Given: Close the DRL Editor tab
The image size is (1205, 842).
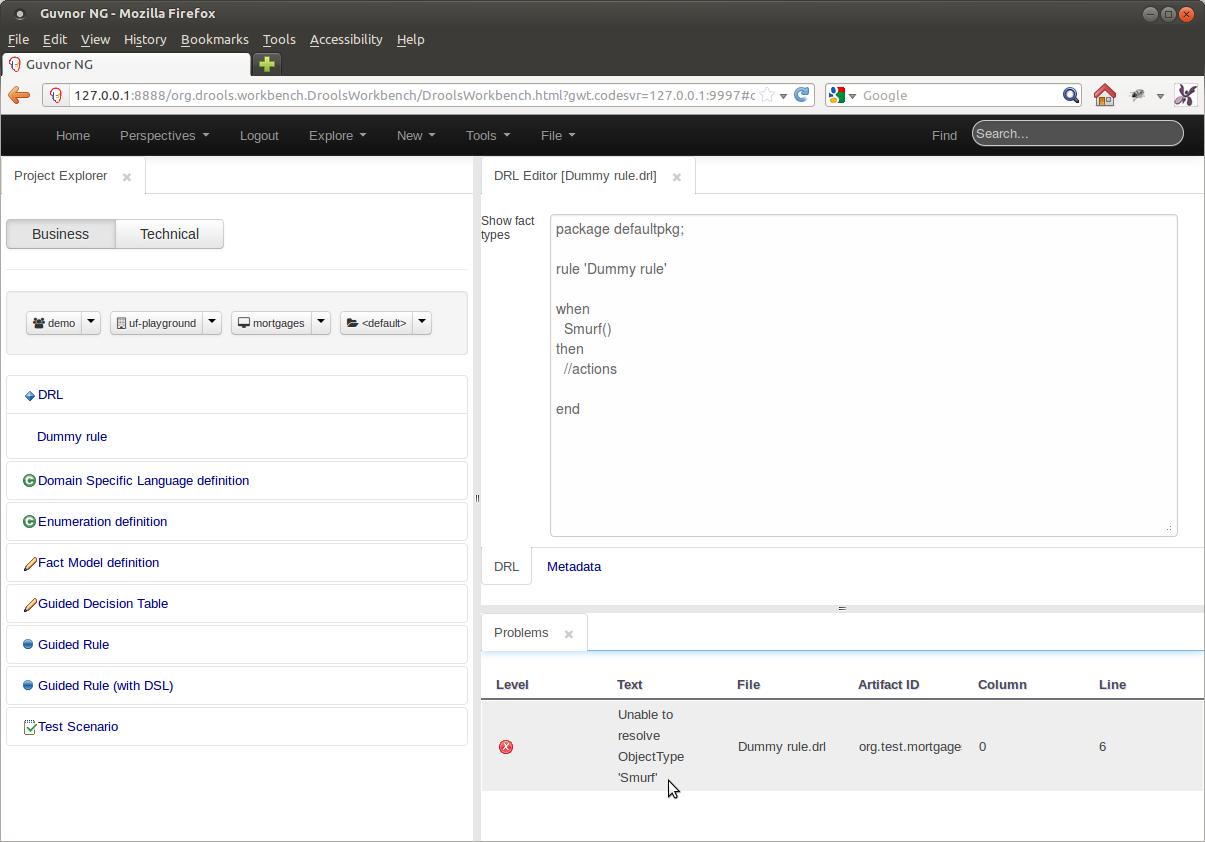Looking at the screenshot, I should (677, 177).
